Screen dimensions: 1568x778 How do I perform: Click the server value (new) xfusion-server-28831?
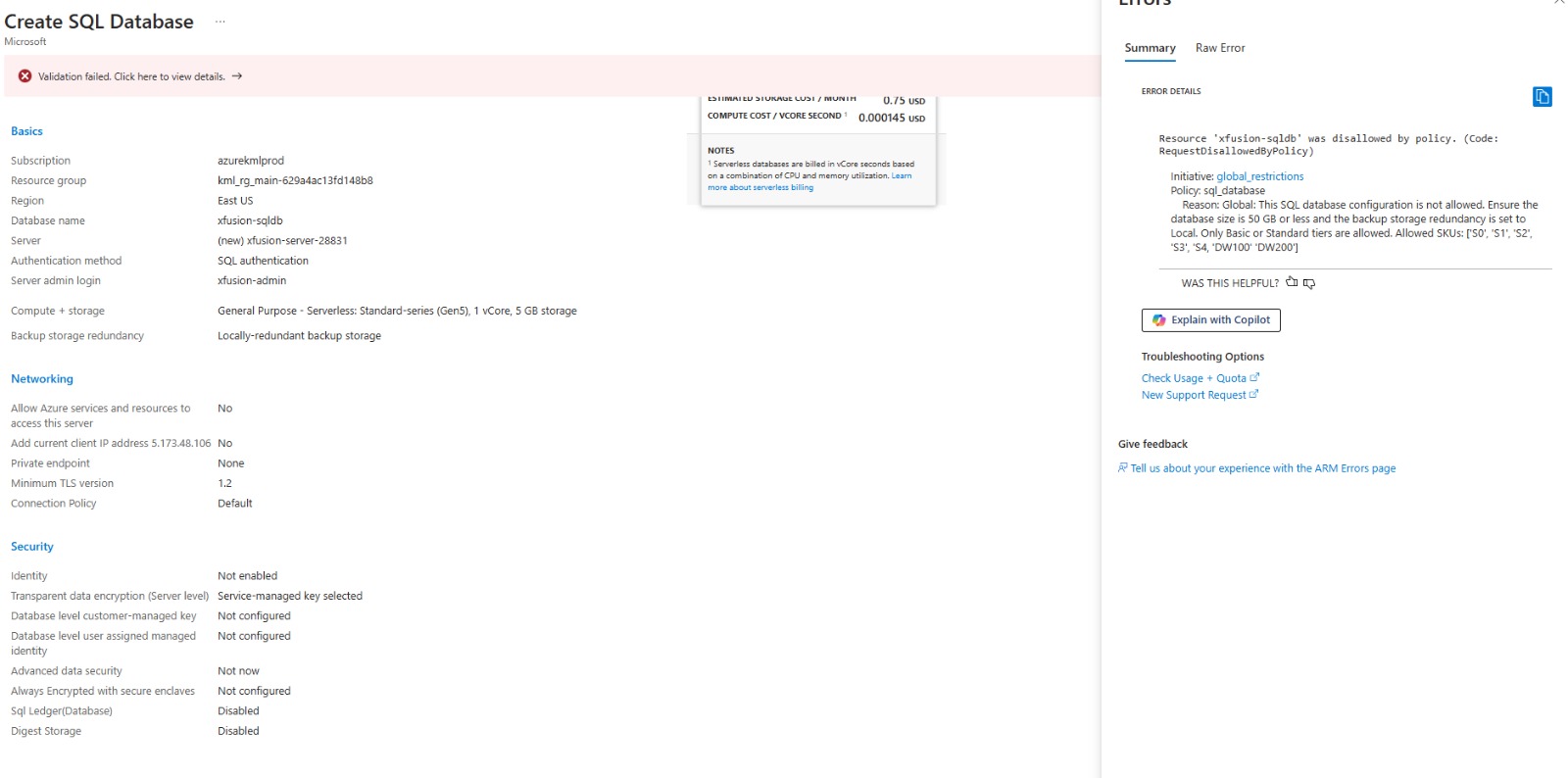282,240
